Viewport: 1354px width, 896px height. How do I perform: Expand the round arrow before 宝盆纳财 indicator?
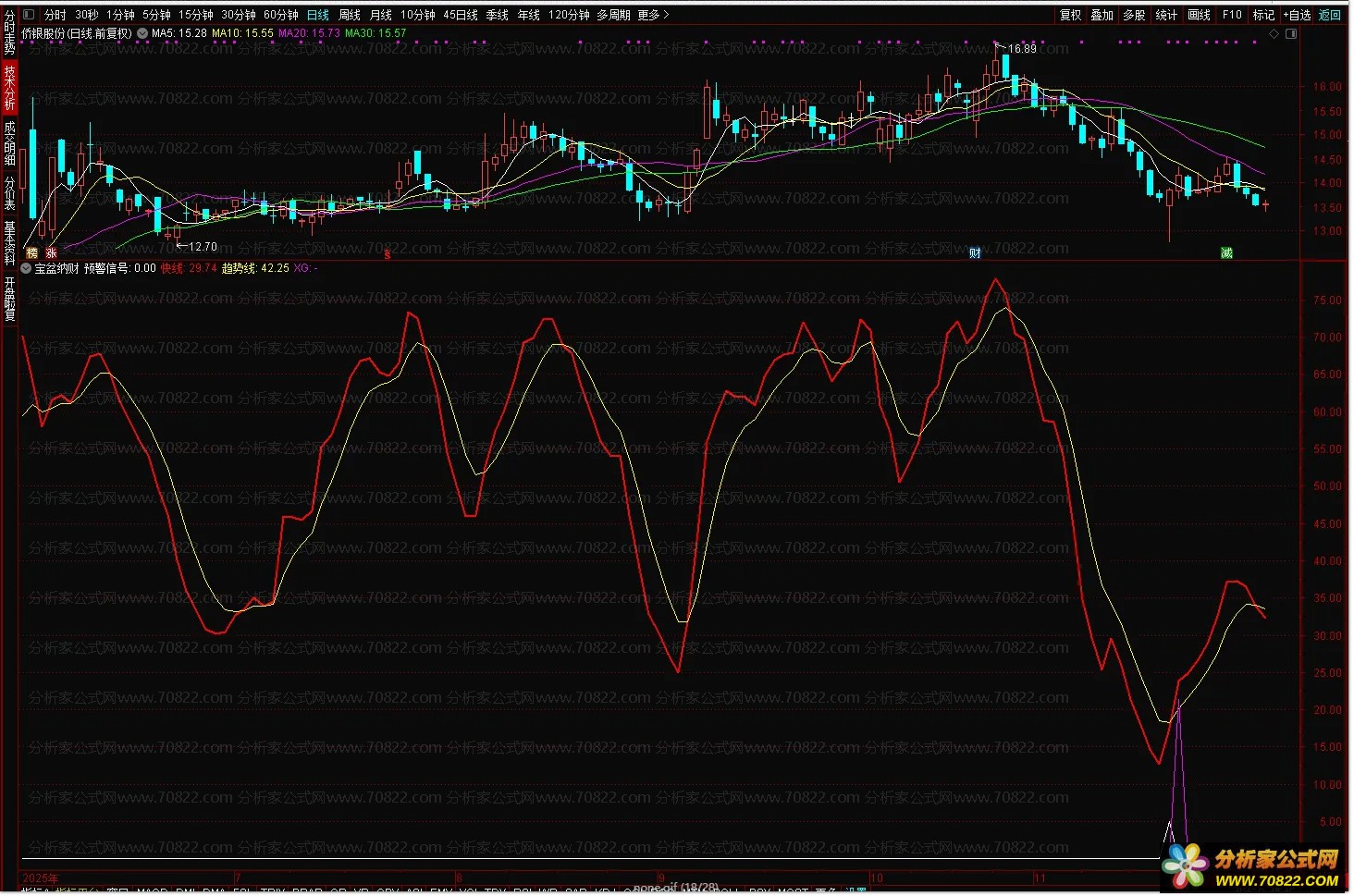26,268
